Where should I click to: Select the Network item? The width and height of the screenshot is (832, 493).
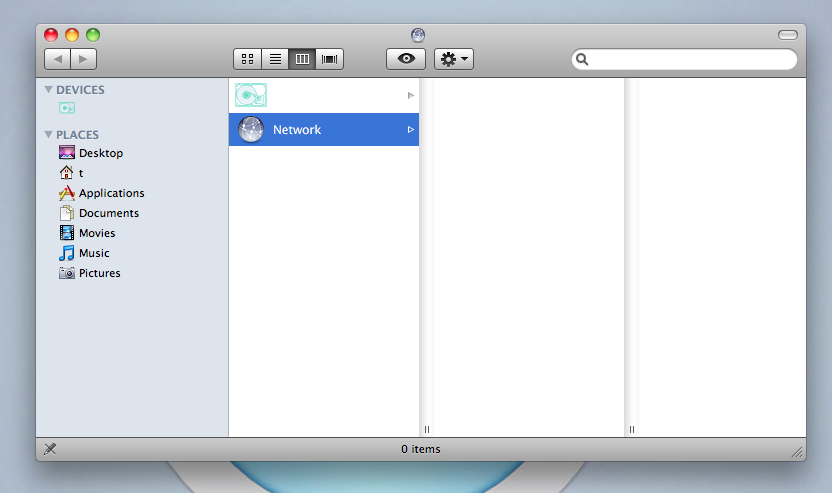coord(324,129)
